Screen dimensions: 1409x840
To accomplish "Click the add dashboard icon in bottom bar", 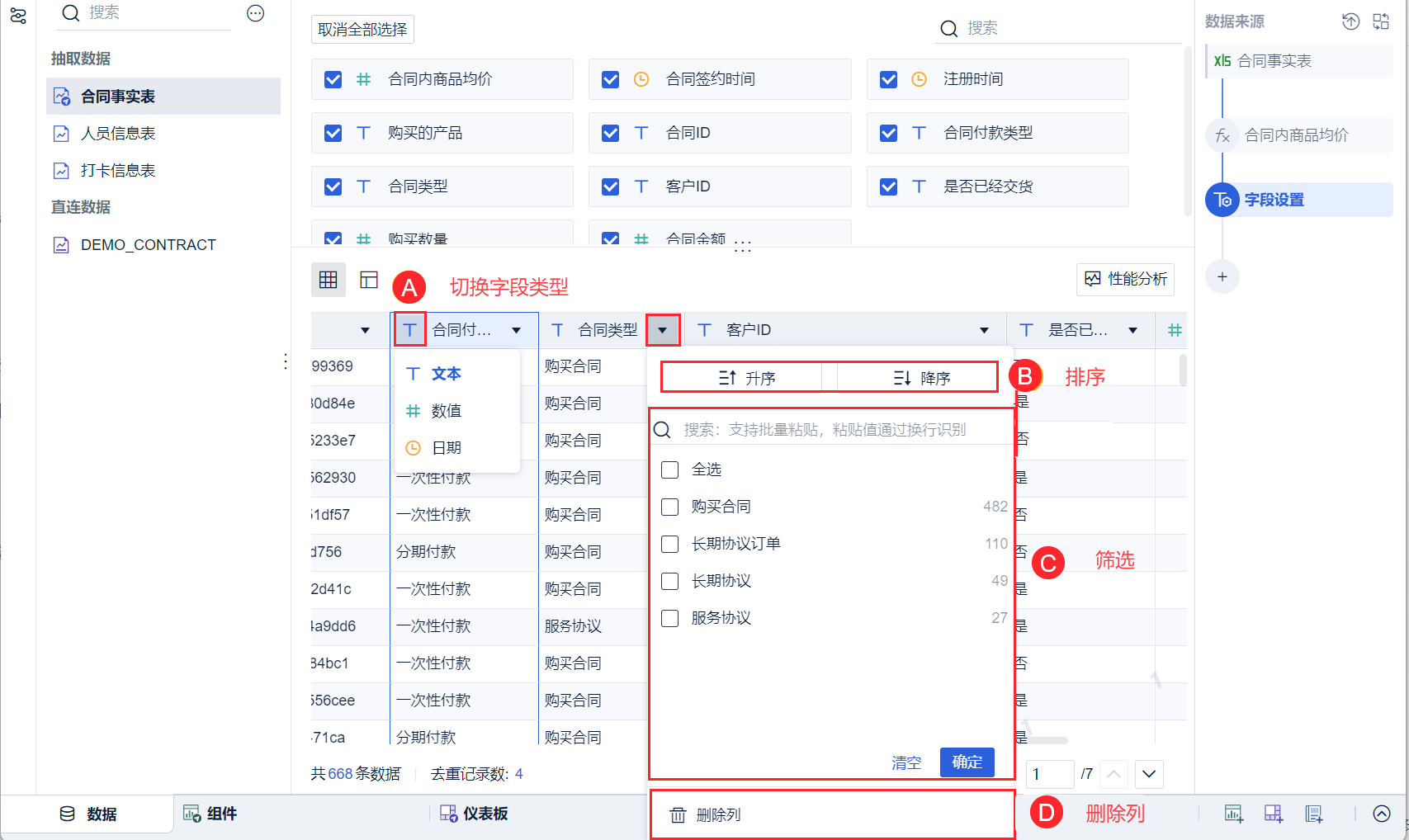I will pos(1274,814).
